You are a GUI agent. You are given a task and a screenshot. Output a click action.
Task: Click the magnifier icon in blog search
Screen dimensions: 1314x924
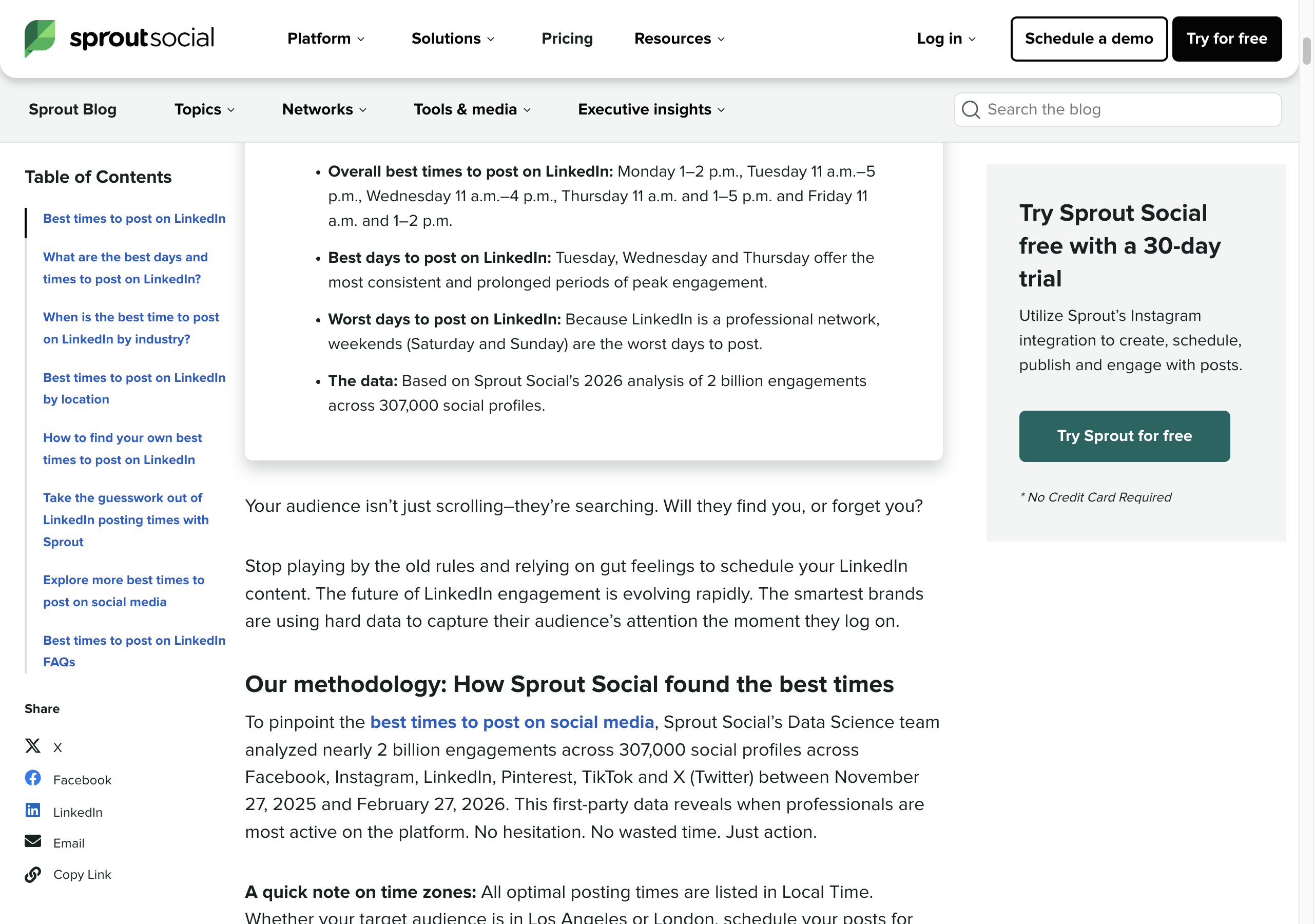point(971,109)
